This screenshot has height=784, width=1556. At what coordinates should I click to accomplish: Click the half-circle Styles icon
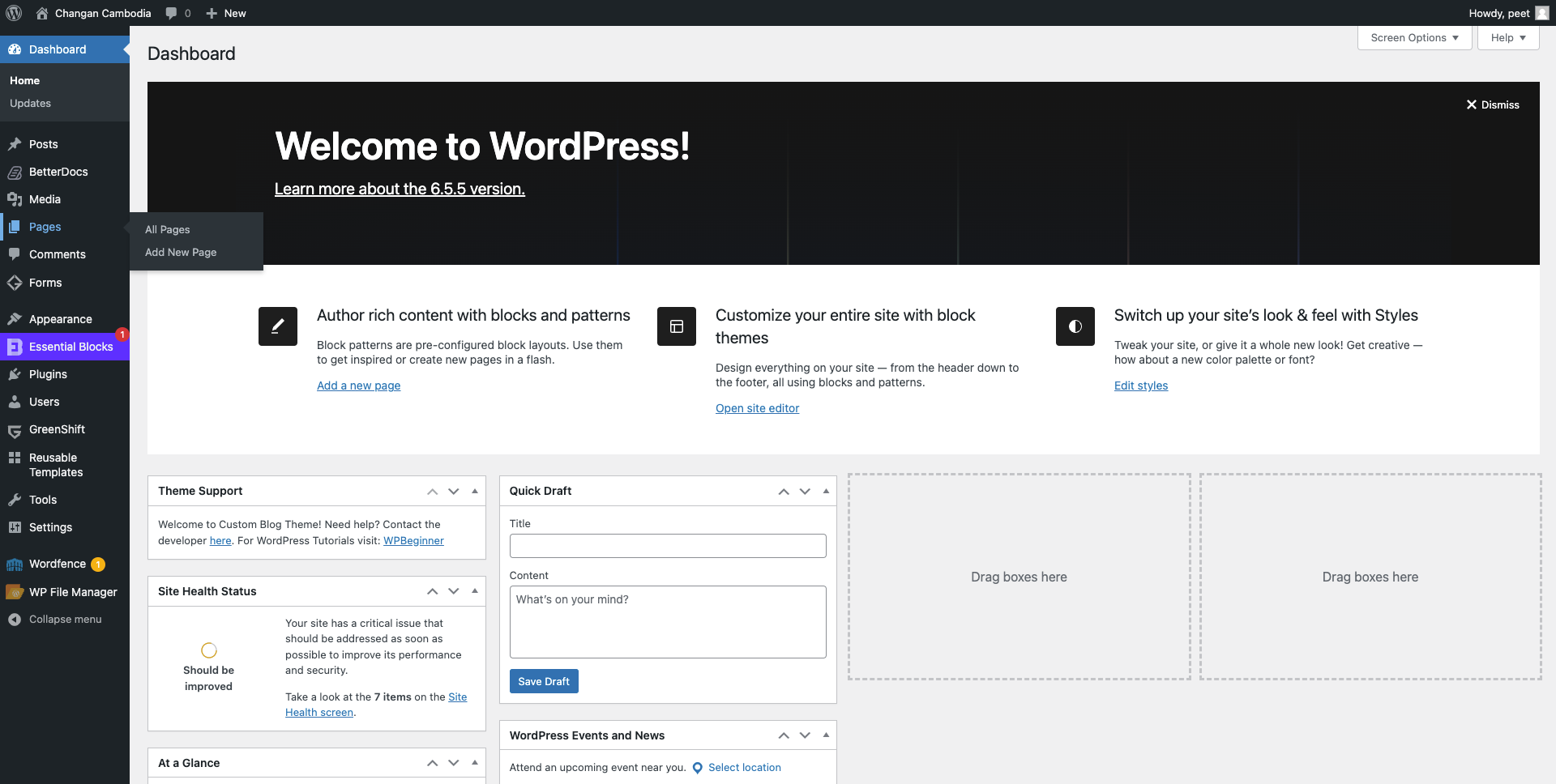click(x=1075, y=326)
